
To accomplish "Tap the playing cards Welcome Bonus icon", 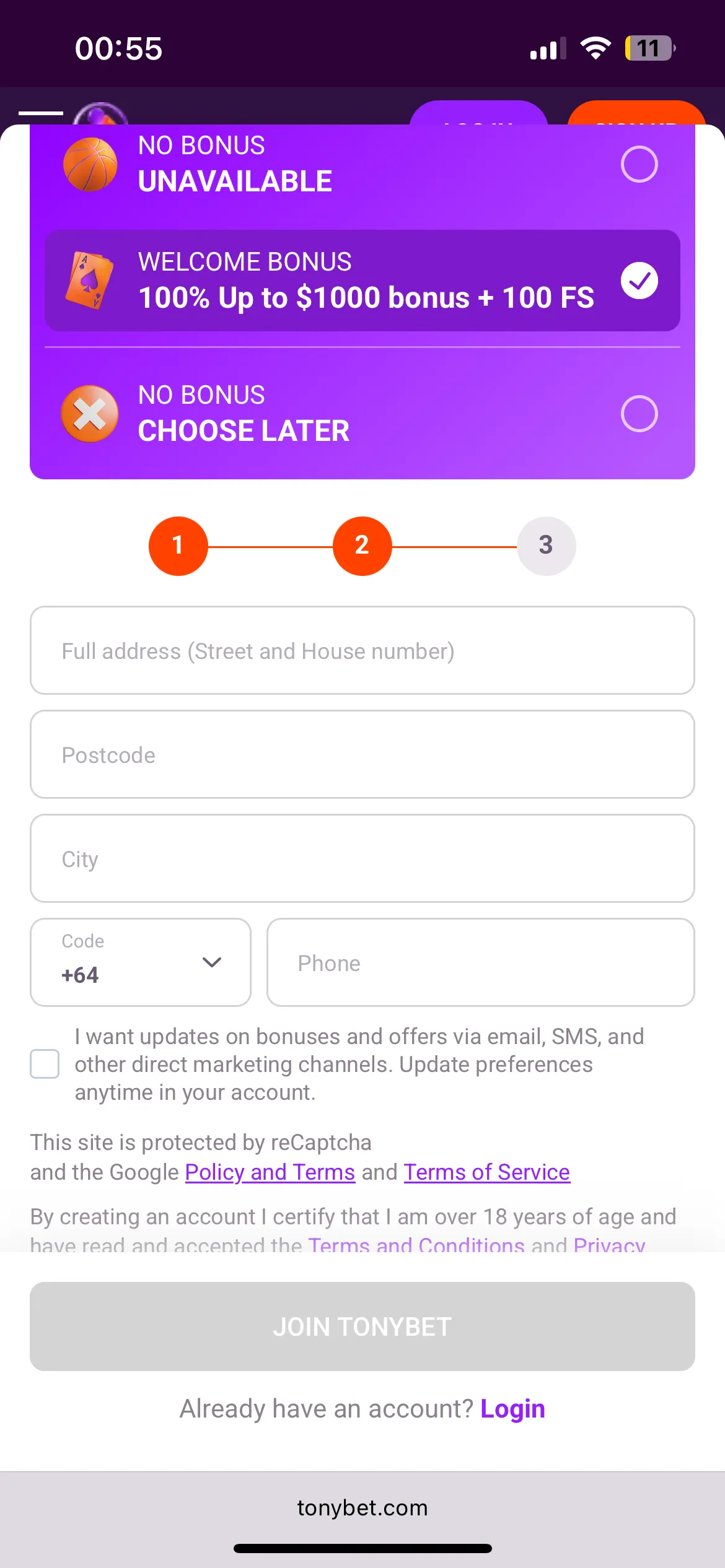I will 90,280.
